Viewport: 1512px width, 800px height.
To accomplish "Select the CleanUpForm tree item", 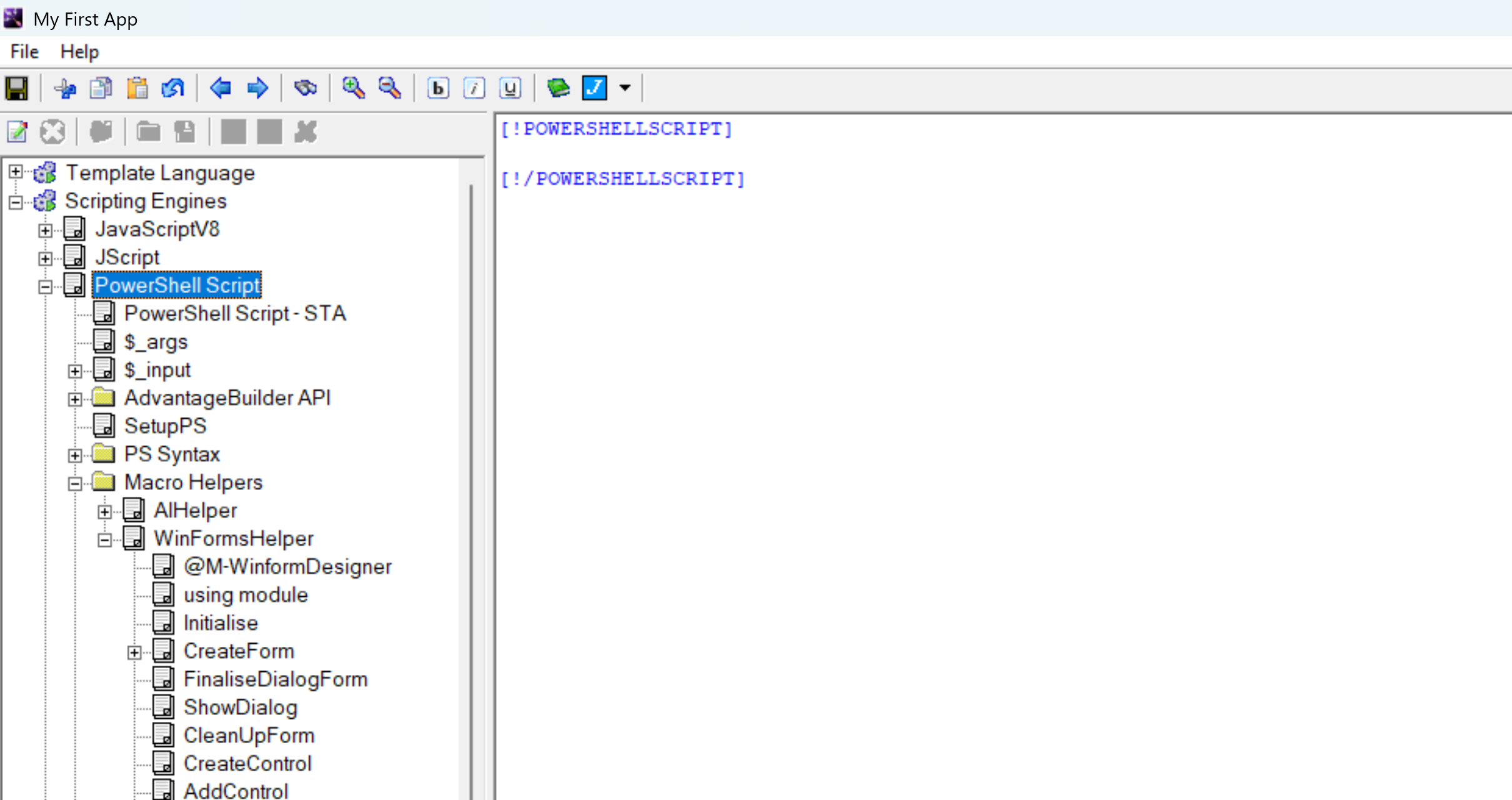I will coord(249,735).
